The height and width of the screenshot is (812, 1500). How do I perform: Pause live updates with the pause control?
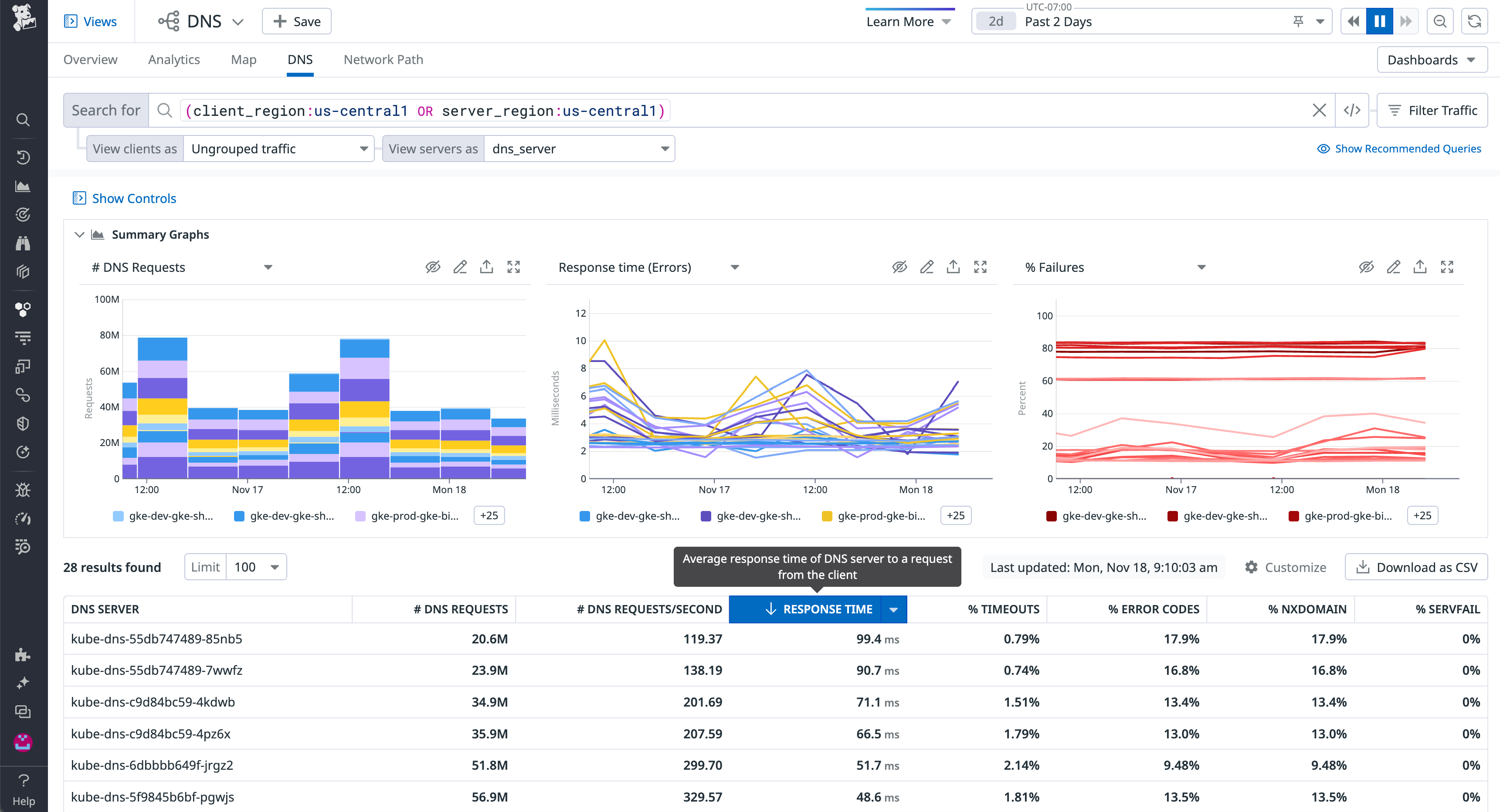coord(1379,21)
